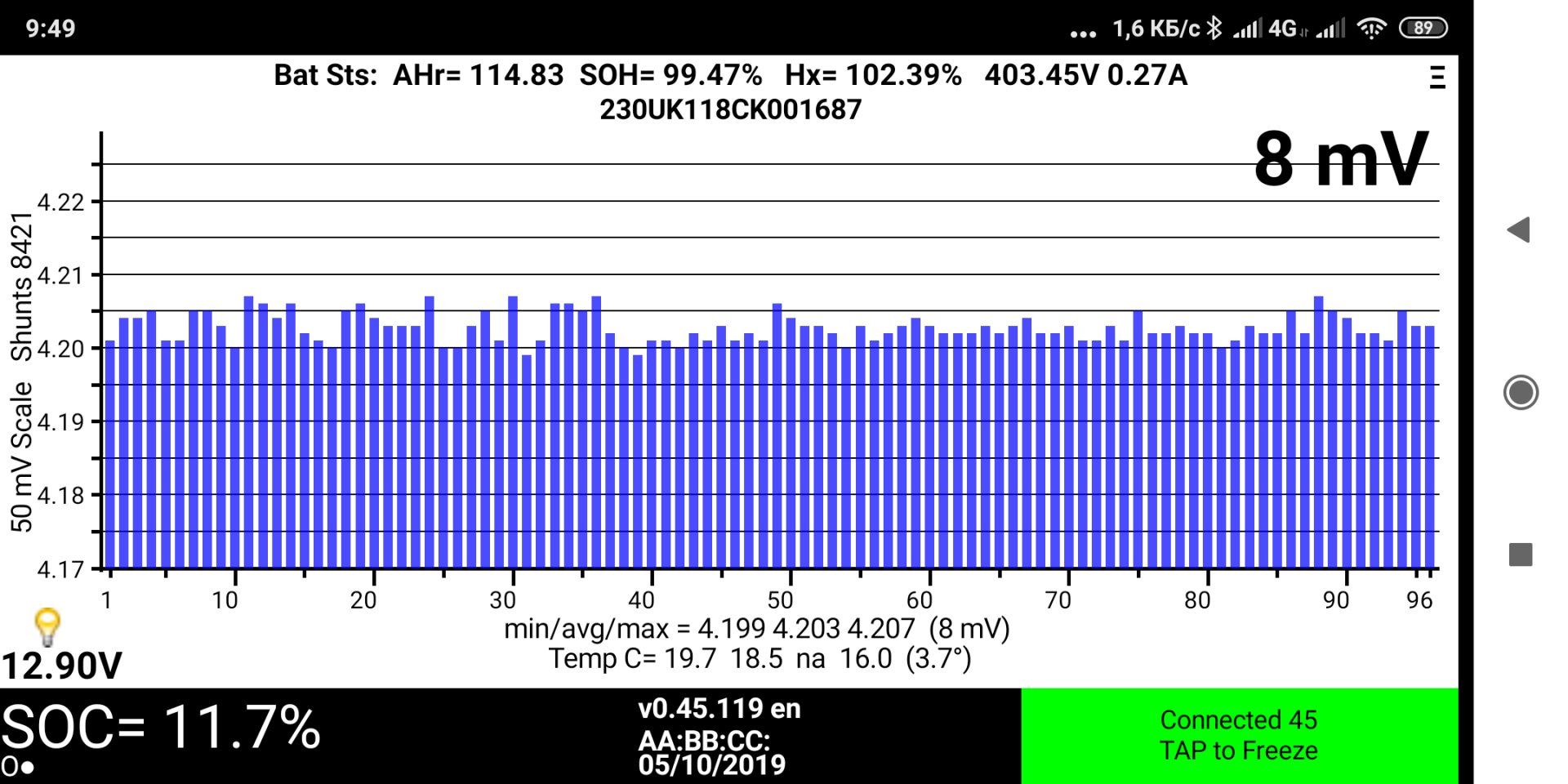Tap the Bluetooth status bar icon
The width and height of the screenshot is (1568, 784).
pyautogui.click(x=1214, y=29)
